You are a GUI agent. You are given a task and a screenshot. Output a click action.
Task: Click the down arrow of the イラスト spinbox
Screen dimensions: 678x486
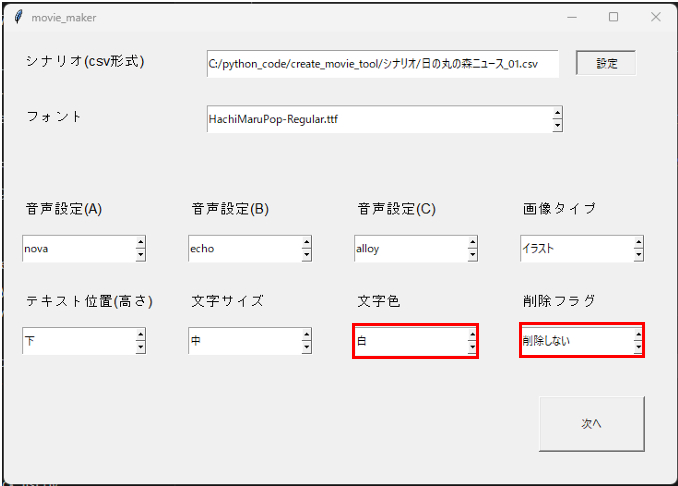[x=639, y=255]
